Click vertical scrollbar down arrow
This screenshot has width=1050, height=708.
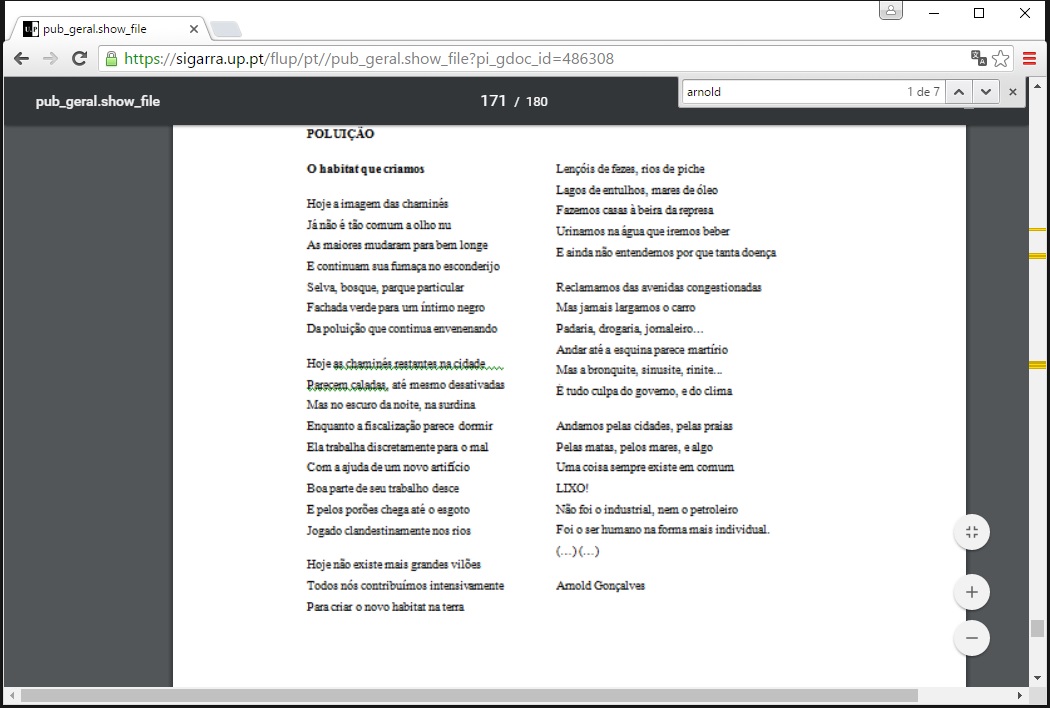[1037, 677]
